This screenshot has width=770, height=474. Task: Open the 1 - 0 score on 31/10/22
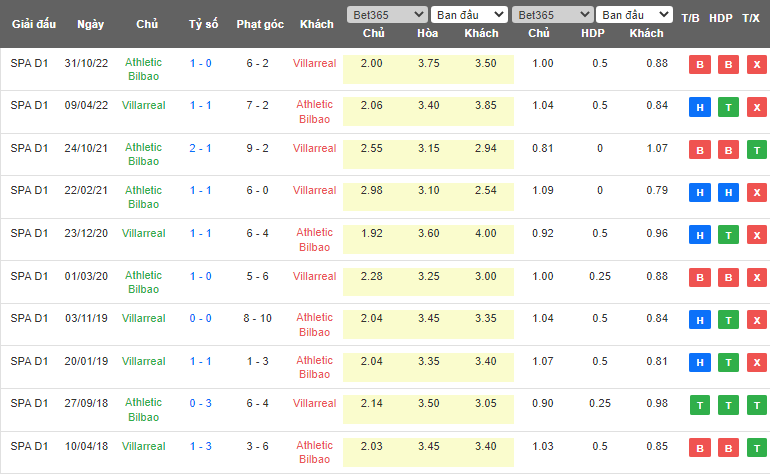pyautogui.click(x=201, y=63)
